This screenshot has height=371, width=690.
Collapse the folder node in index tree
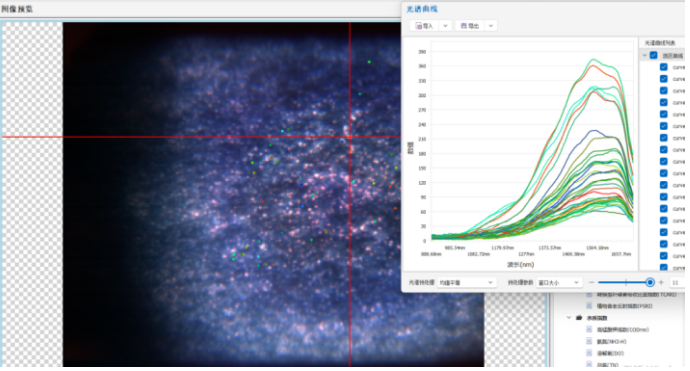(569, 318)
